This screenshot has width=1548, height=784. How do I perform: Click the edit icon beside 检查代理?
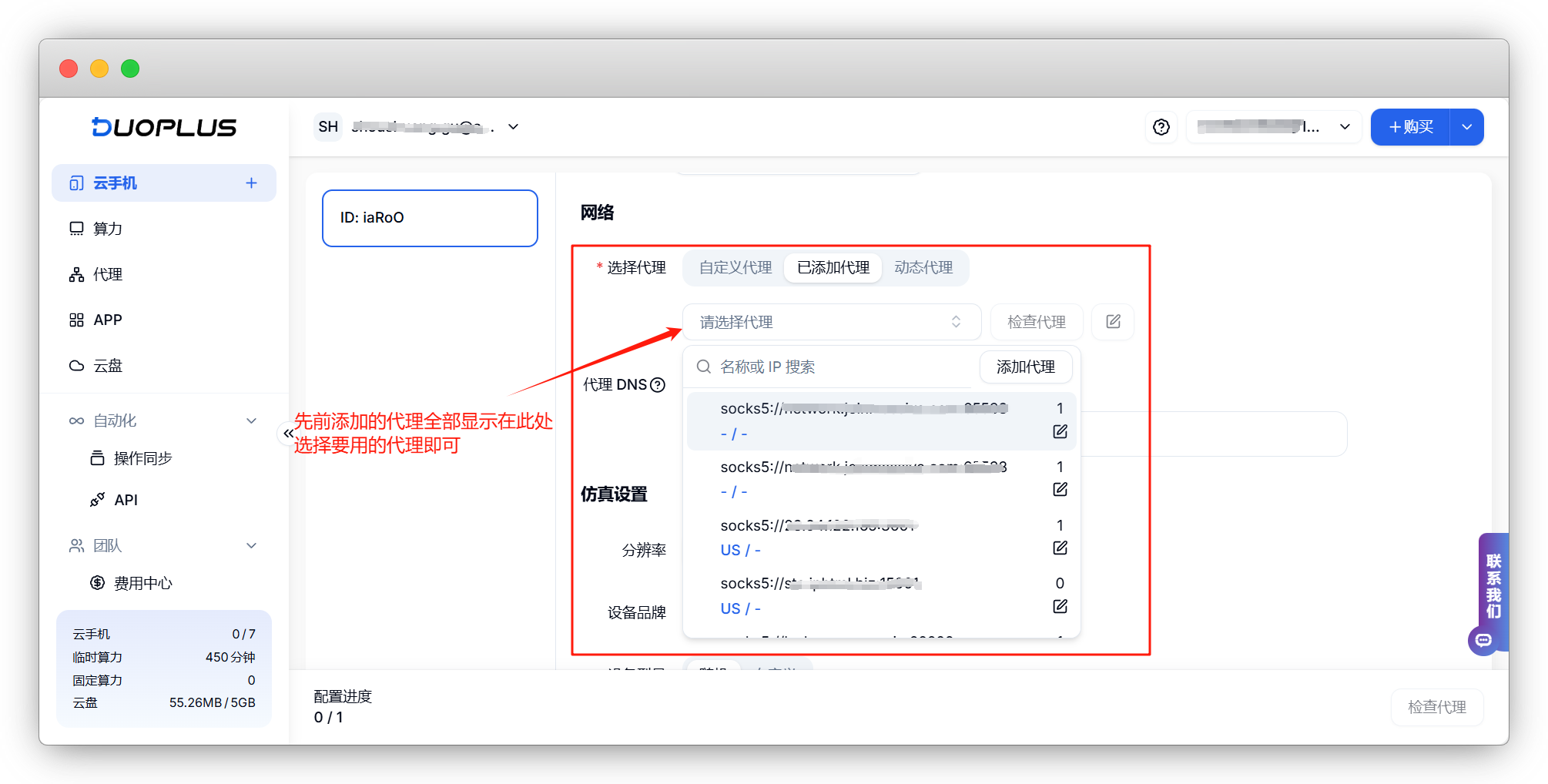coord(1113,322)
